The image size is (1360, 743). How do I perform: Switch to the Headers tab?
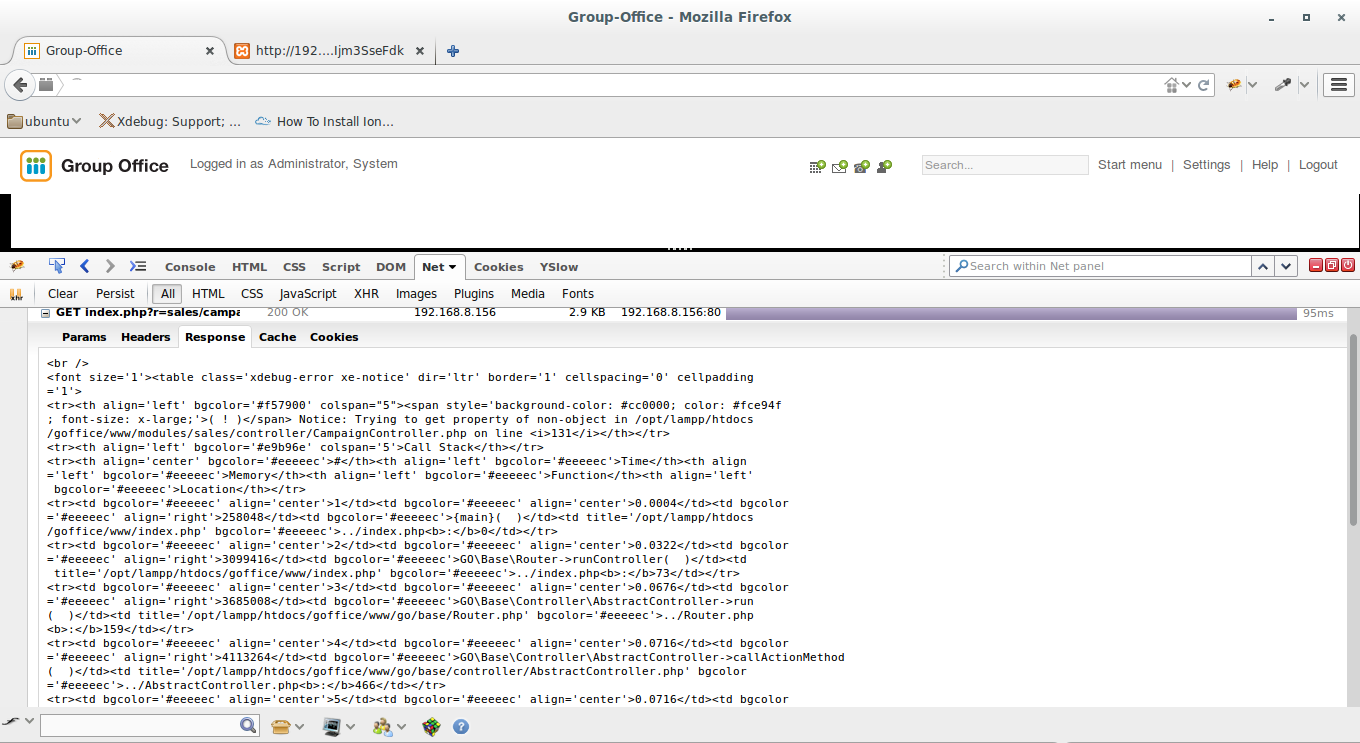pyautogui.click(x=145, y=337)
